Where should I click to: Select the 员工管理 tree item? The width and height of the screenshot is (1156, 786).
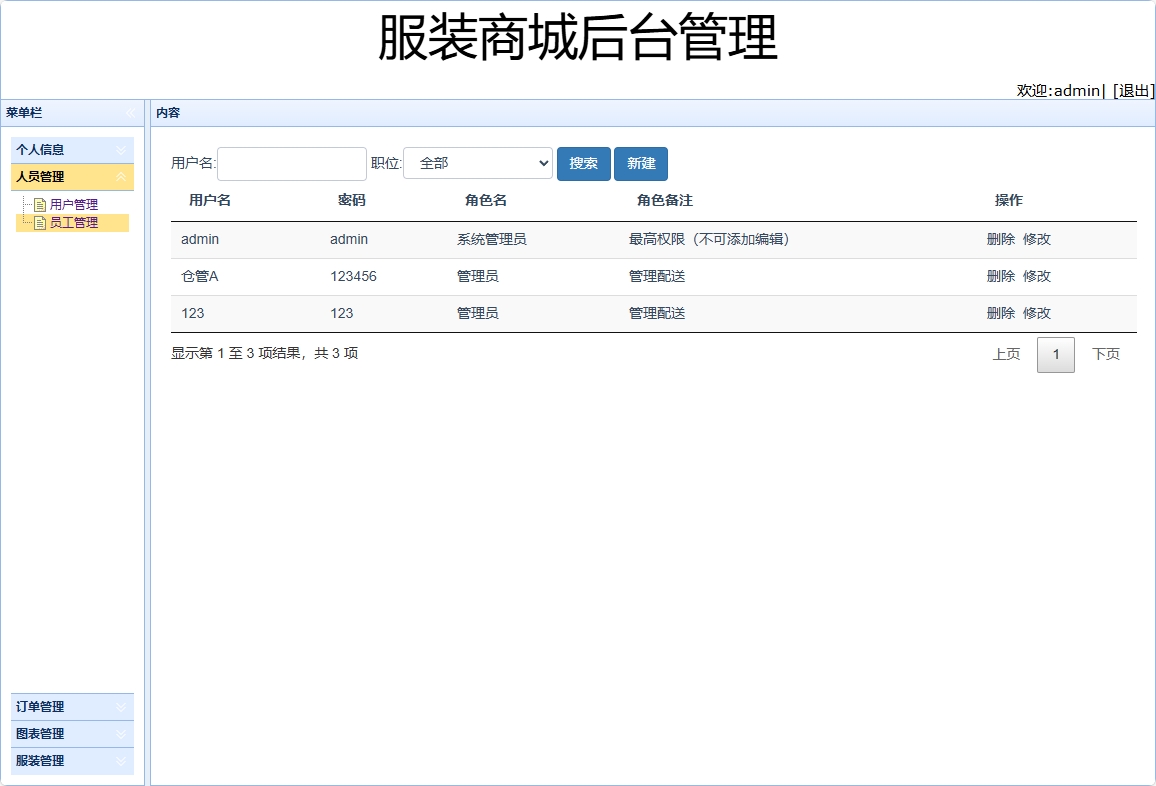pyautogui.click(x=74, y=222)
